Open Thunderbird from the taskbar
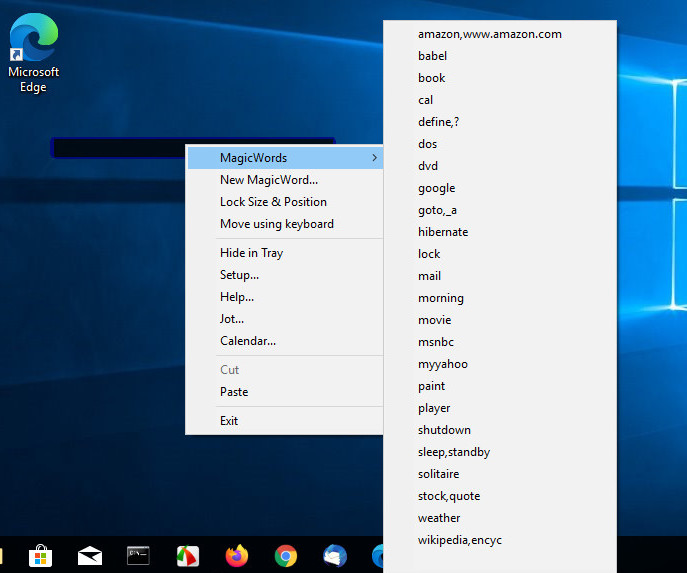The height and width of the screenshot is (573, 687). coord(335,556)
